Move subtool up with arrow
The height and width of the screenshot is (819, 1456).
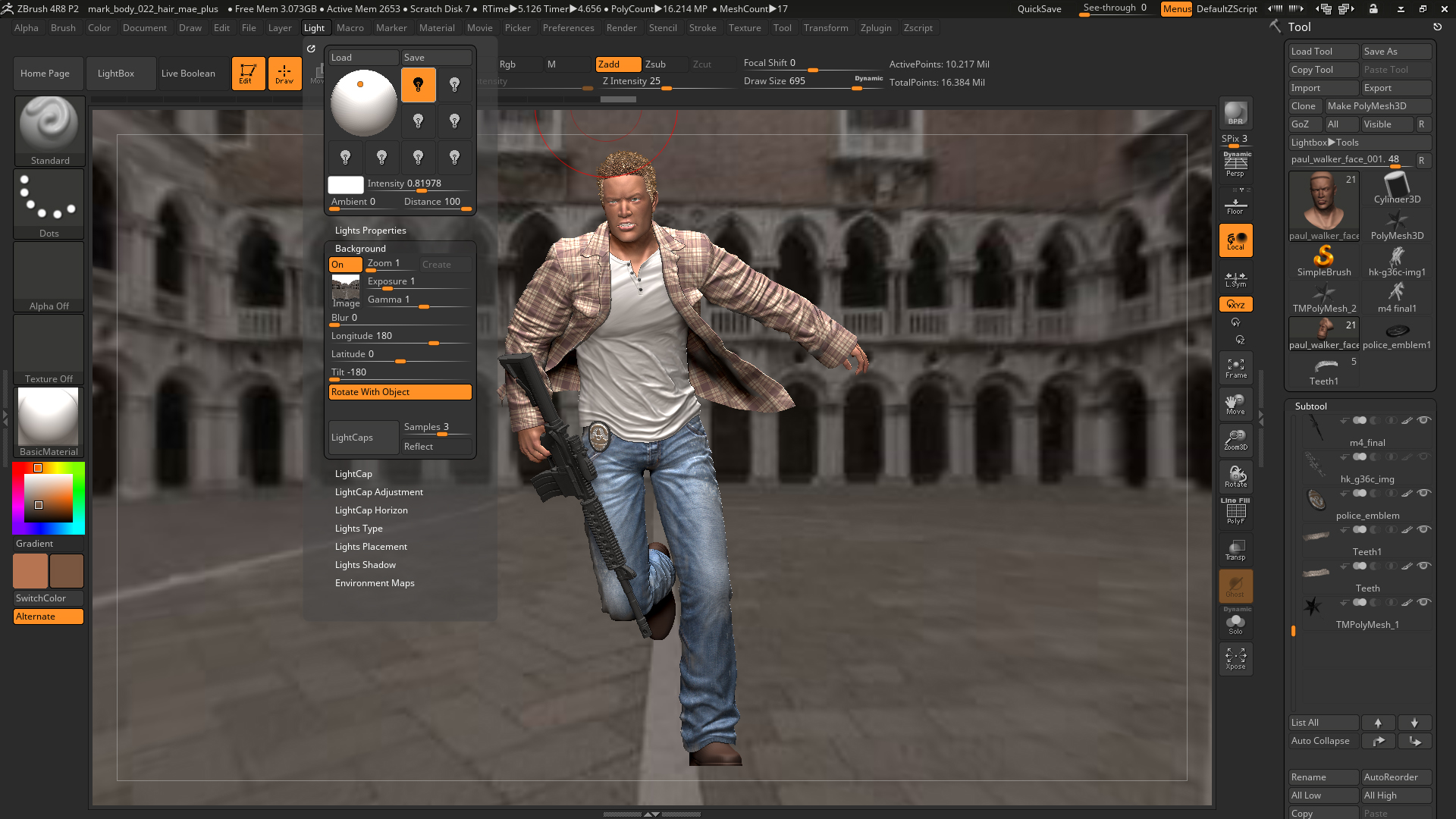click(1379, 723)
